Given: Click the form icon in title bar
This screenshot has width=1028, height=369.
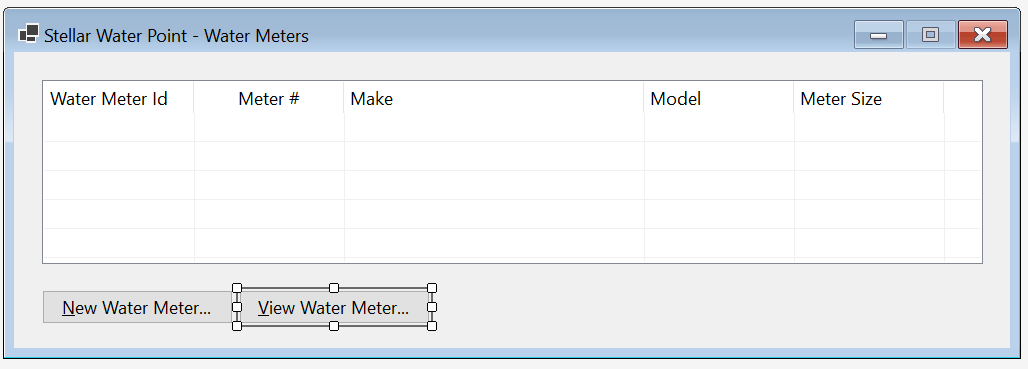Looking at the screenshot, I should (28, 34).
